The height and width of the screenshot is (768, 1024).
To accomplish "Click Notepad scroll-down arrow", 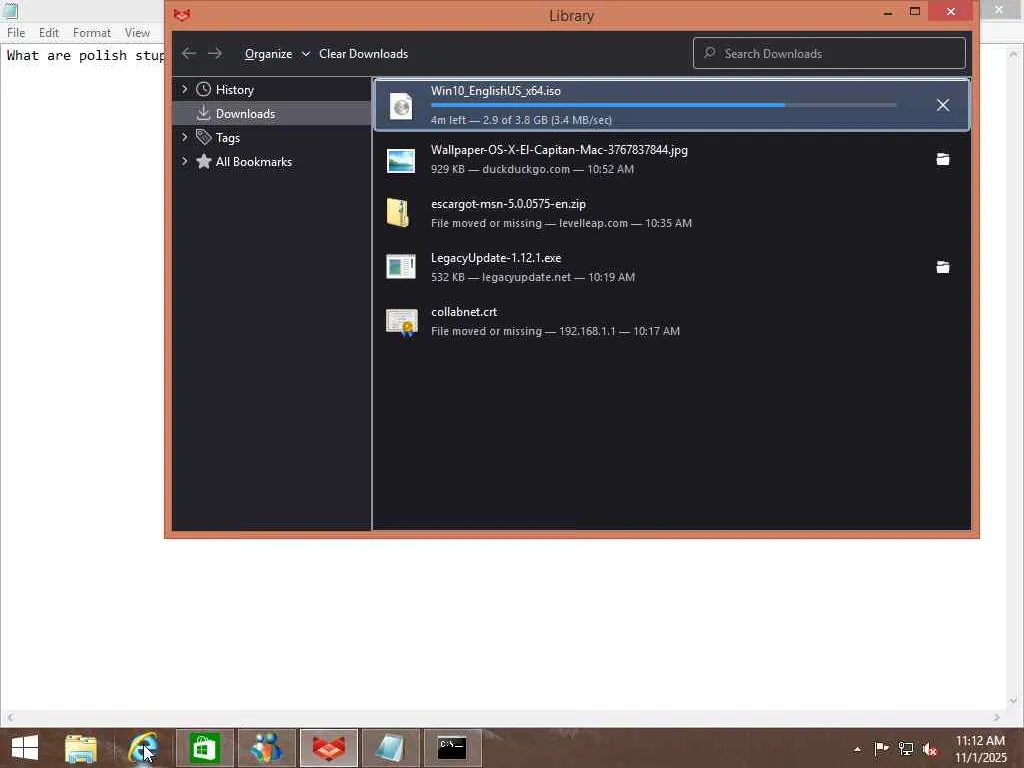I will 1014,701.
